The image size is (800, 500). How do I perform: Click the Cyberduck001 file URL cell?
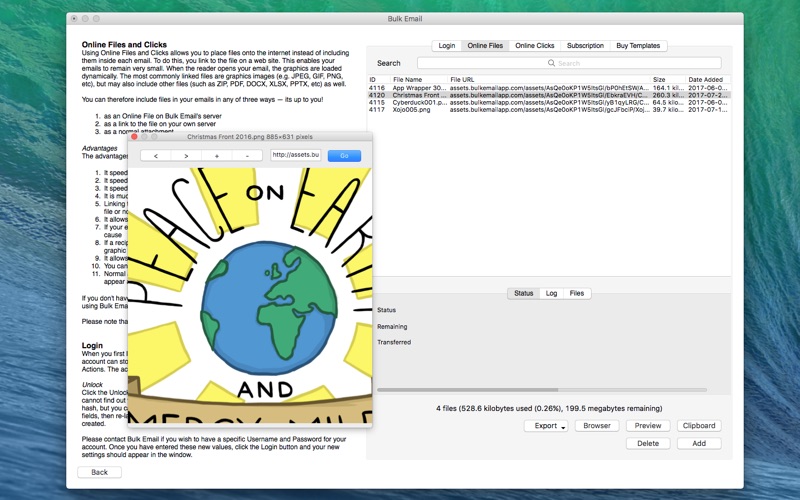click(x=549, y=102)
